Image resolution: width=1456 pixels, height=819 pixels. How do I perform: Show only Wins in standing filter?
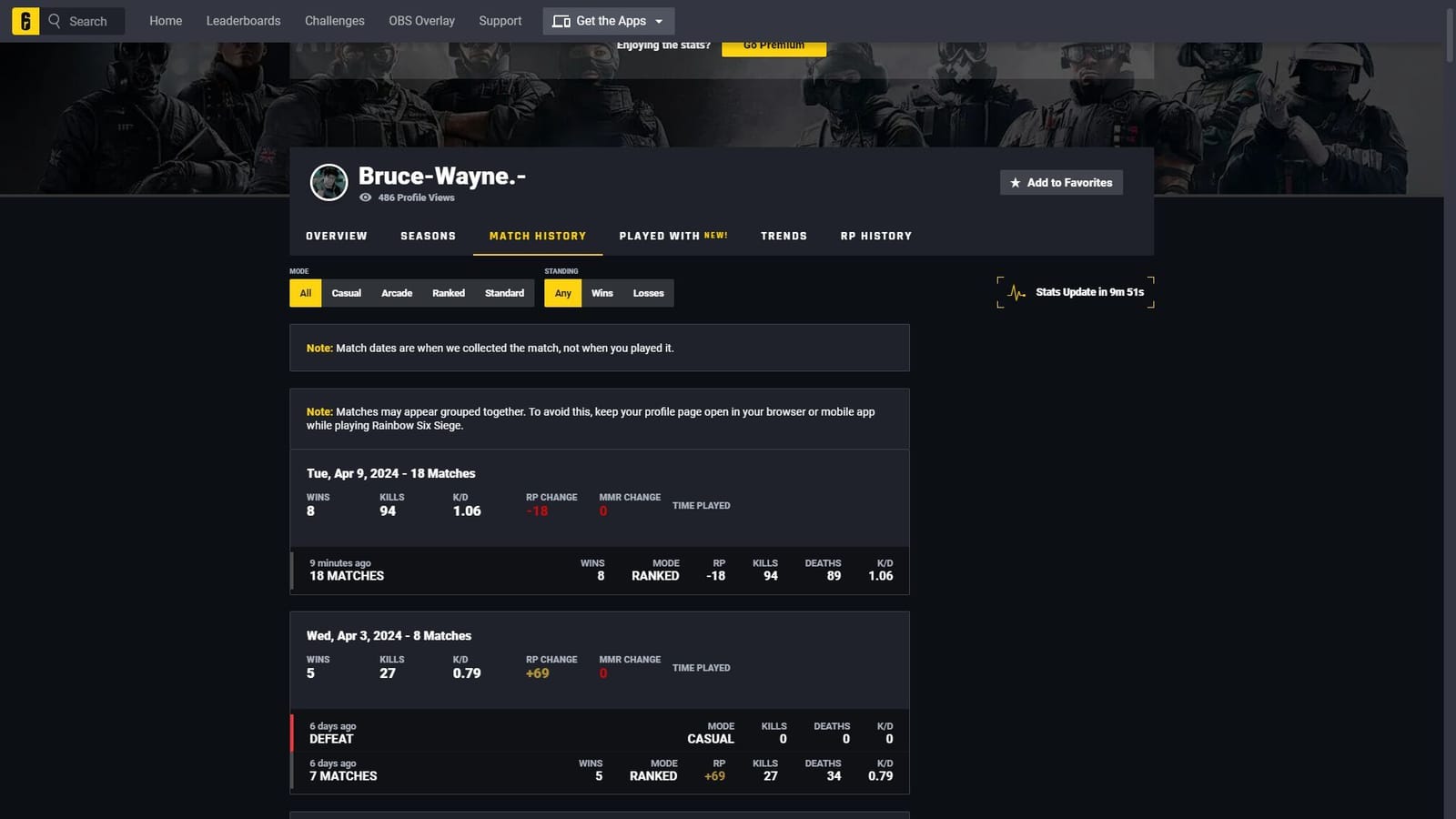coord(602,293)
